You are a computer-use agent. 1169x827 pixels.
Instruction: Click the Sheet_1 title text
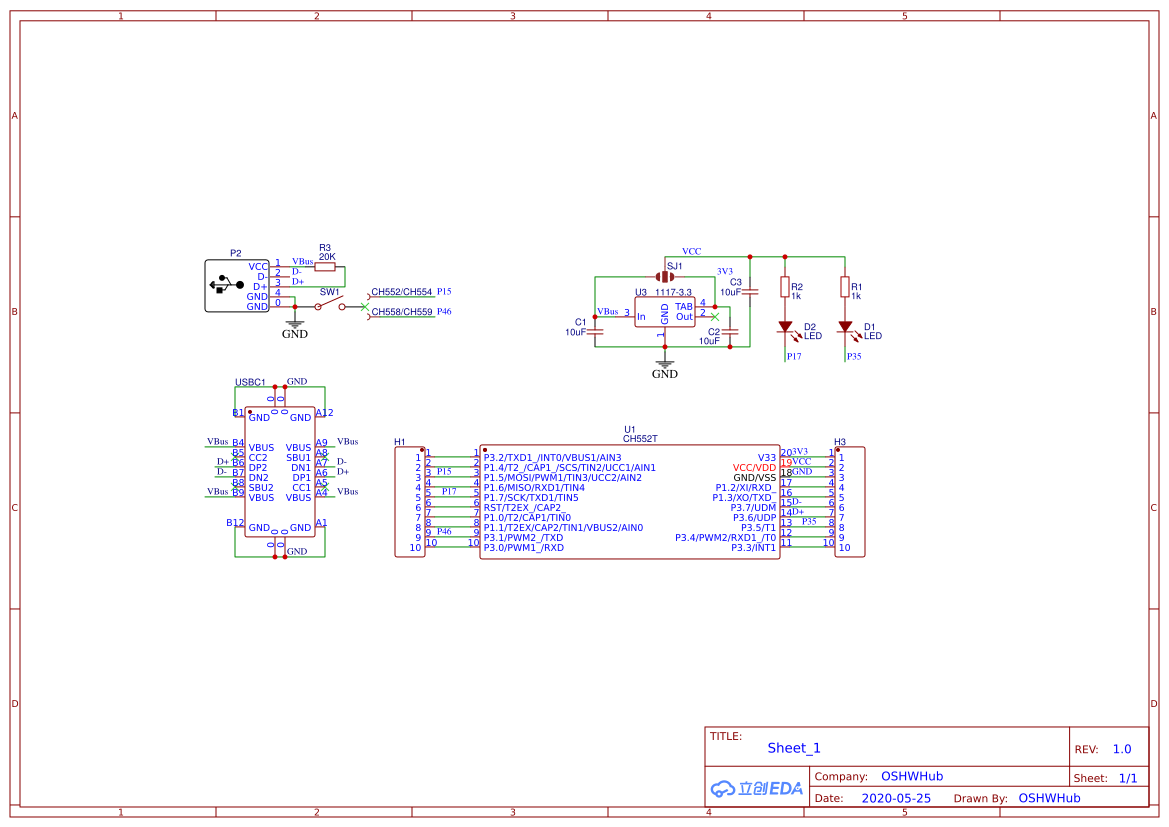[791, 747]
